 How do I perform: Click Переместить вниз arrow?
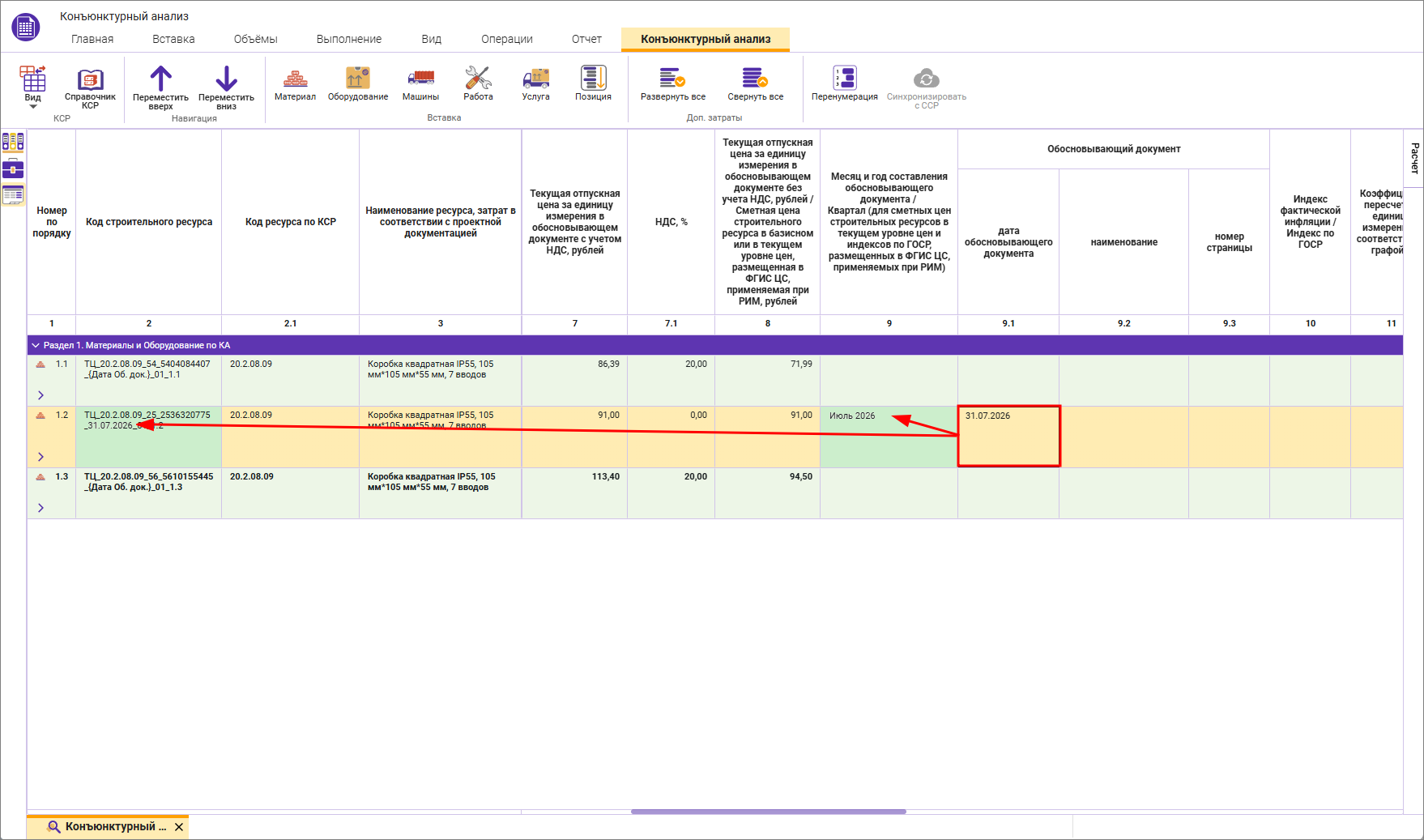[226, 87]
